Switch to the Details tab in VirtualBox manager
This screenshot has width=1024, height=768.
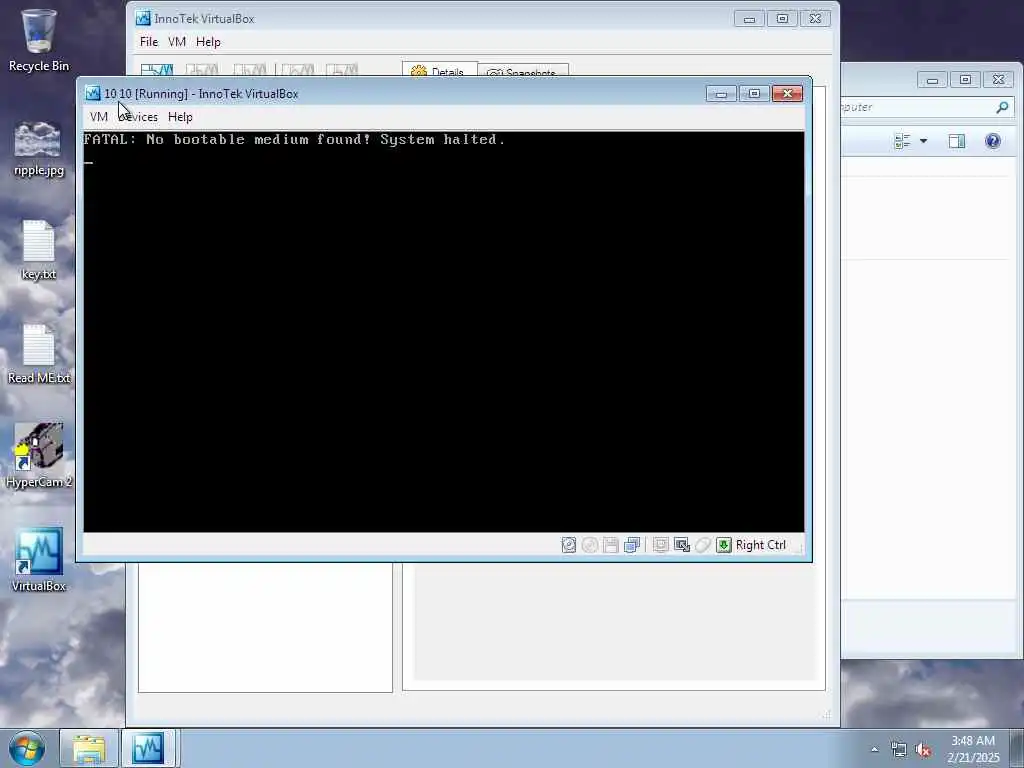coord(439,71)
